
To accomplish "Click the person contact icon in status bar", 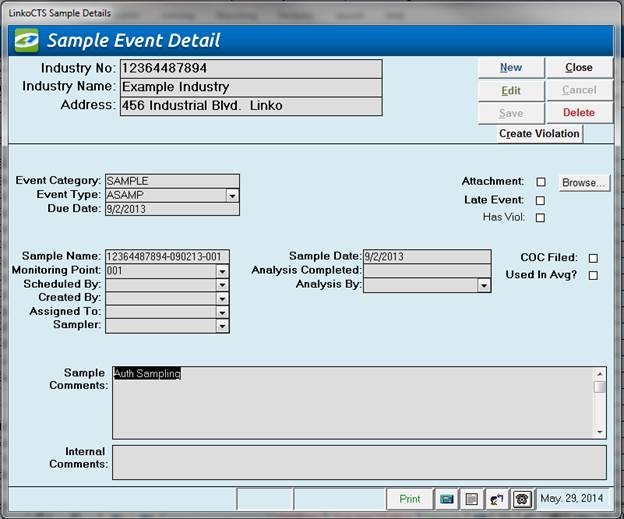I will [496, 498].
